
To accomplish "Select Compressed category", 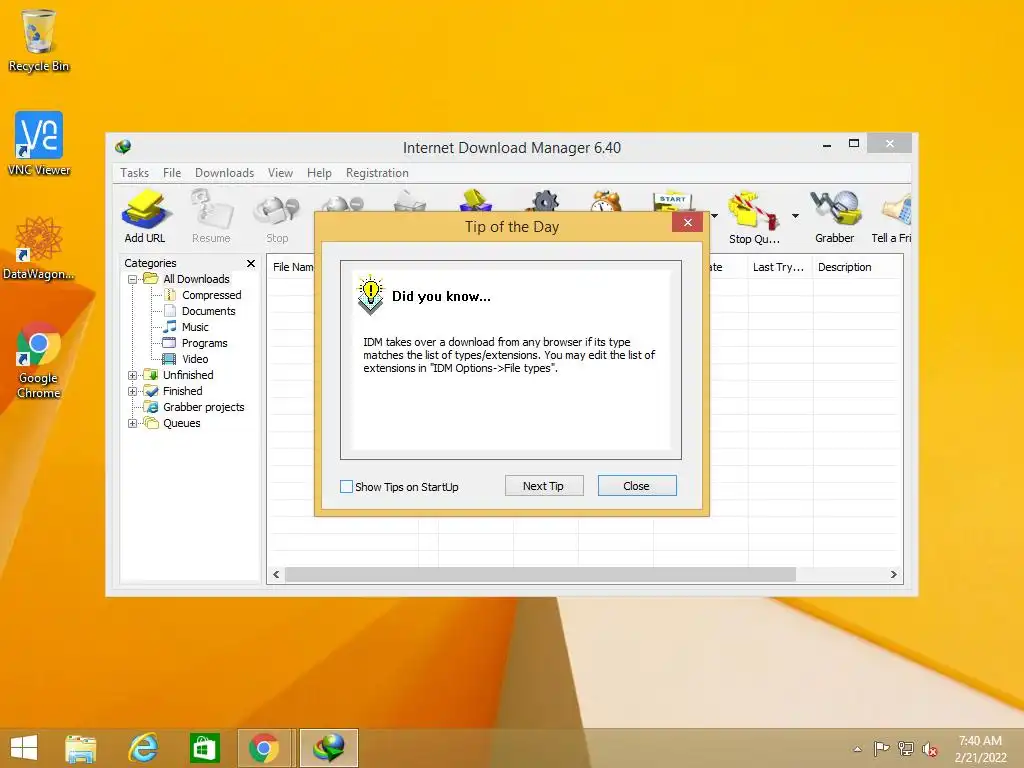I will pyautogui.click(x=212, y=295).
